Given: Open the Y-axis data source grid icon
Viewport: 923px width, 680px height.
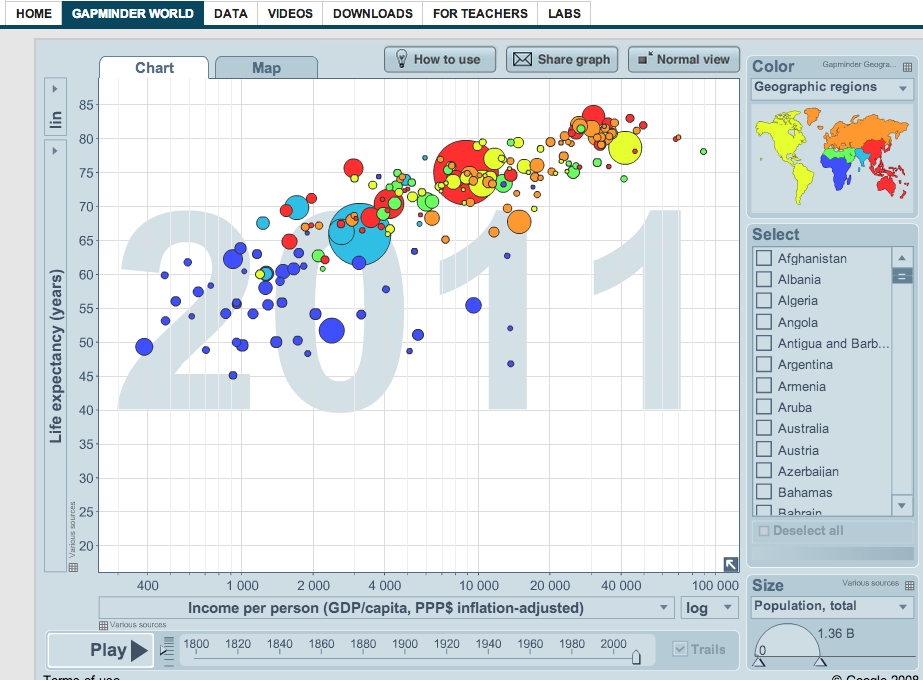Looking at the screenshot, I should click(73, 568).
